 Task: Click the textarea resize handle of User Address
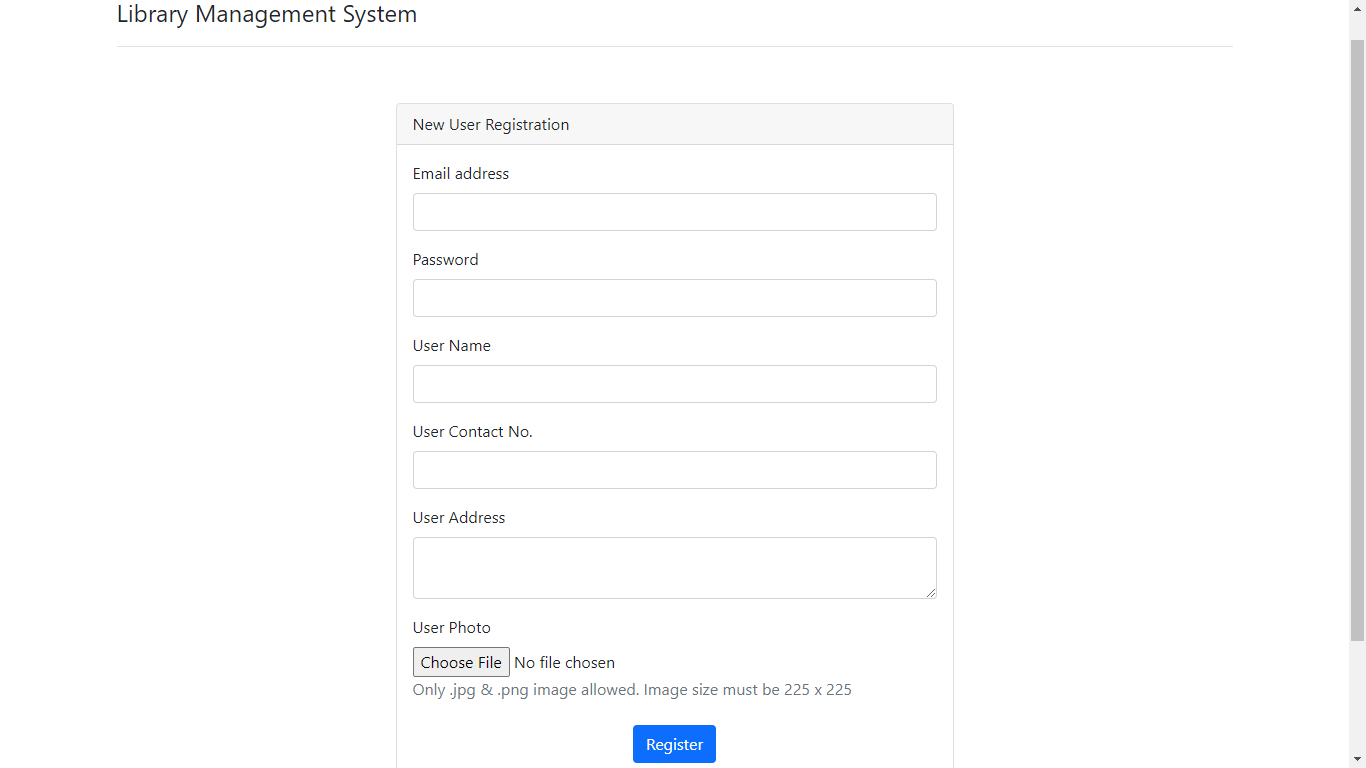931,593
